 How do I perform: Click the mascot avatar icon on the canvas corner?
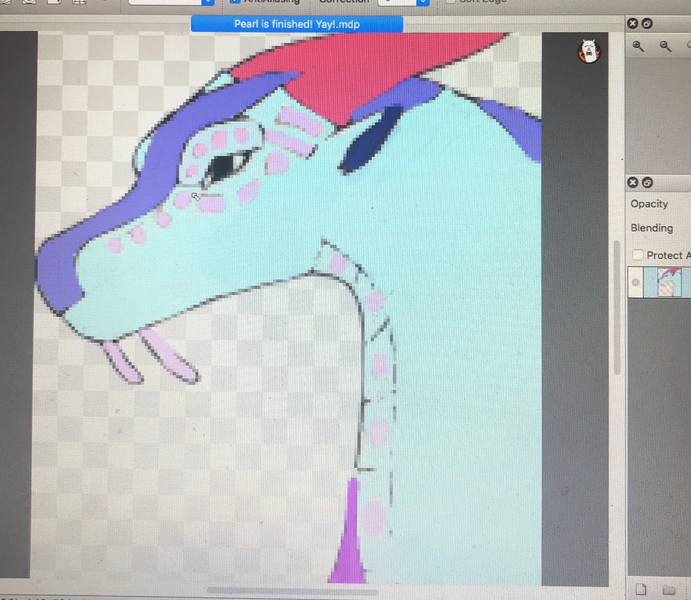pos(588,51)
